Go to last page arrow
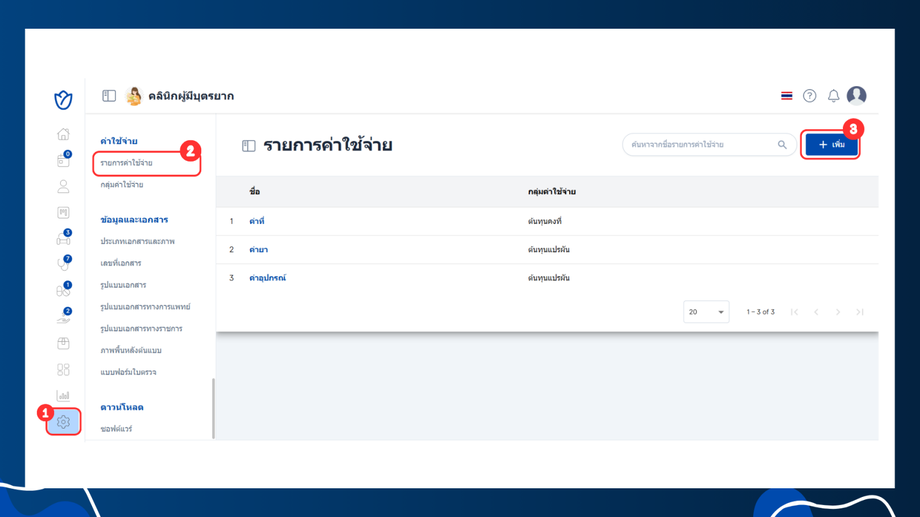 [860, 312]
